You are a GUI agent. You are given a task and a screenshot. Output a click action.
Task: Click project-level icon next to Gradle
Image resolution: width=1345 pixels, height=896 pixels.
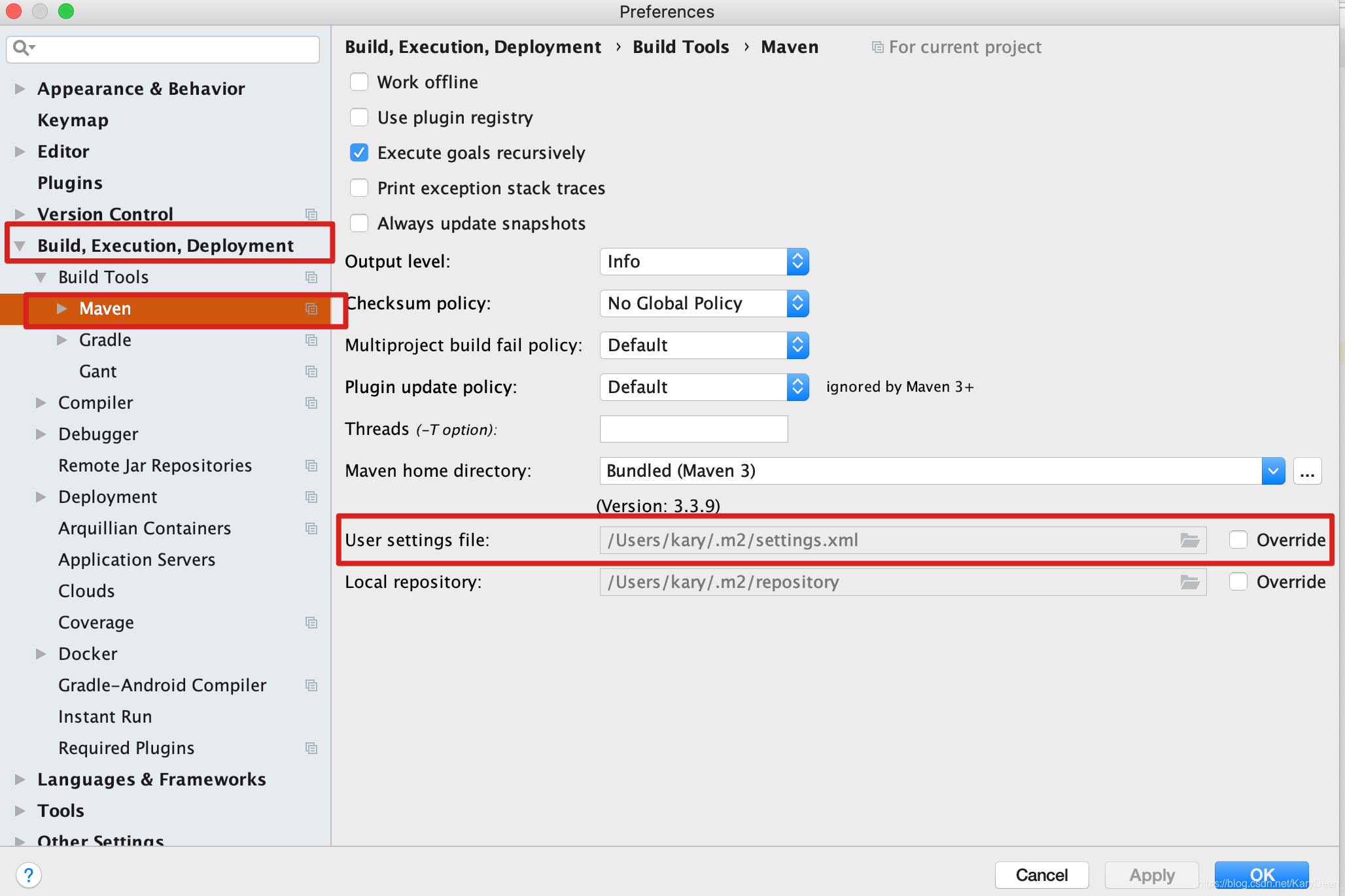[x=311, y=340]
